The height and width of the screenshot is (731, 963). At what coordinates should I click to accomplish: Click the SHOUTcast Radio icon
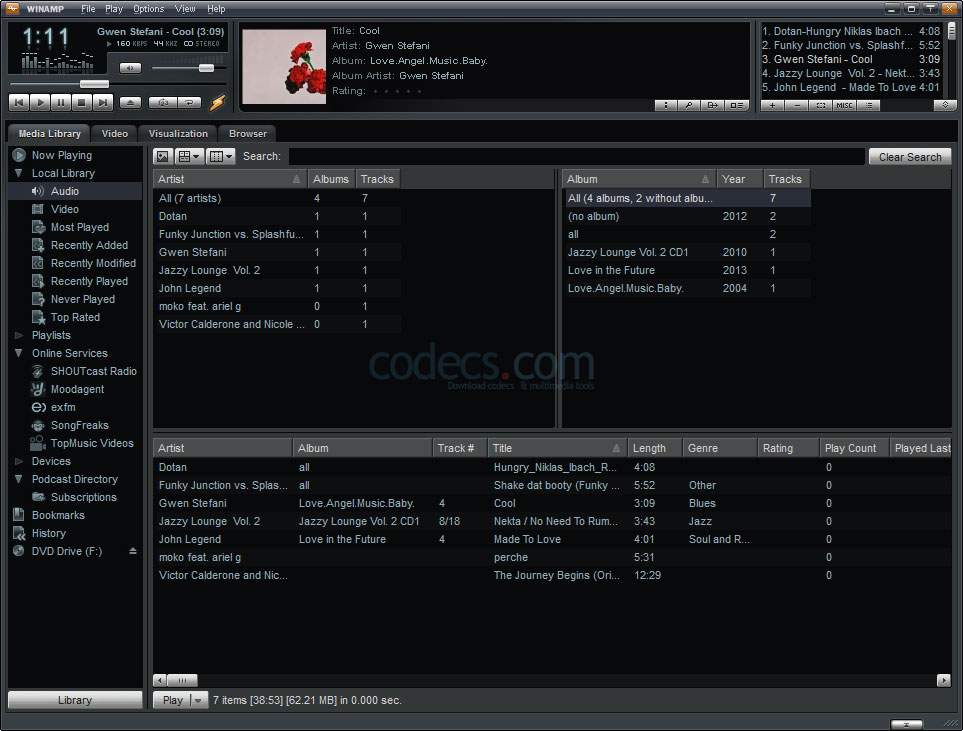pos(38,371)
